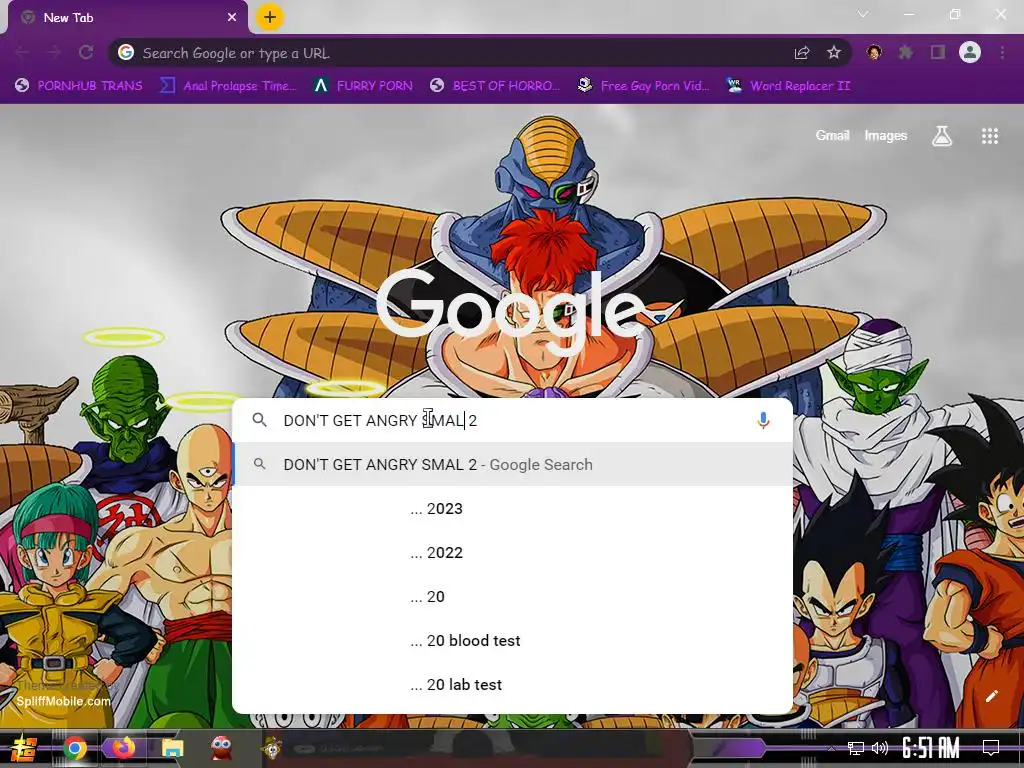
Task: Open the extension with the avatar icon in the toolbar
Action: pos(874,52)
